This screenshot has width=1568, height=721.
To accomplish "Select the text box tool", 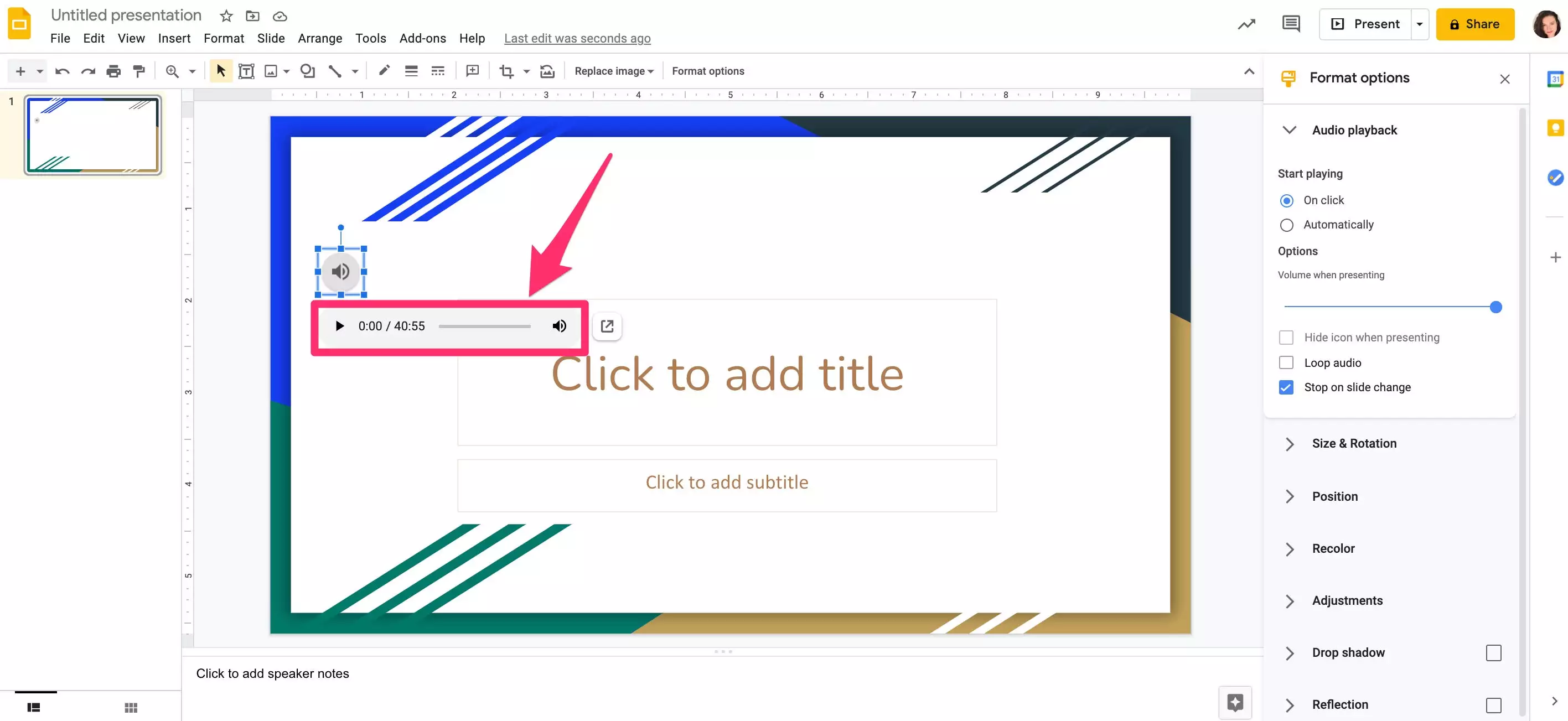I will 246,71.
